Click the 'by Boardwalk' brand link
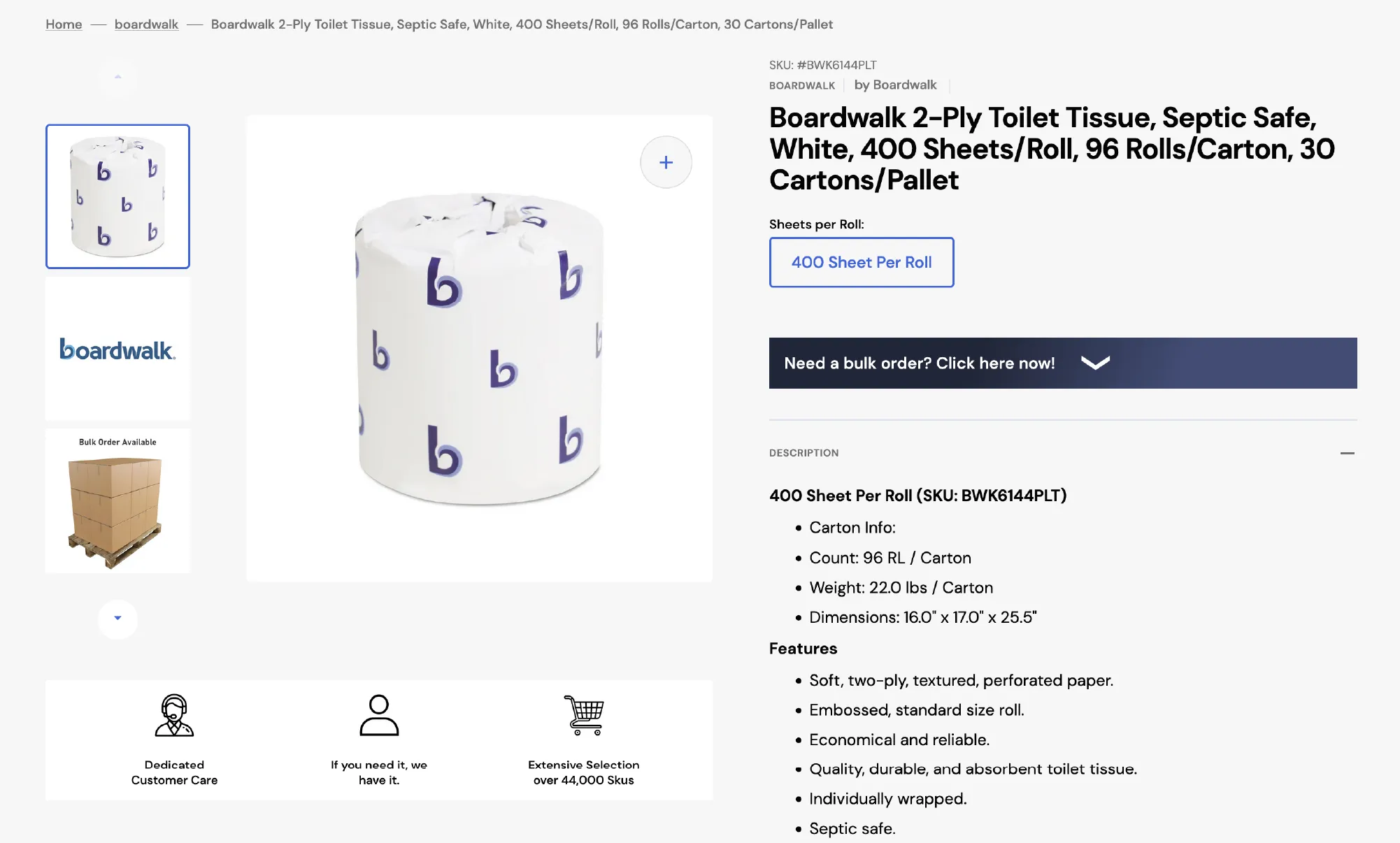This screenshot has width=1400, height=843. pos(895,85)
